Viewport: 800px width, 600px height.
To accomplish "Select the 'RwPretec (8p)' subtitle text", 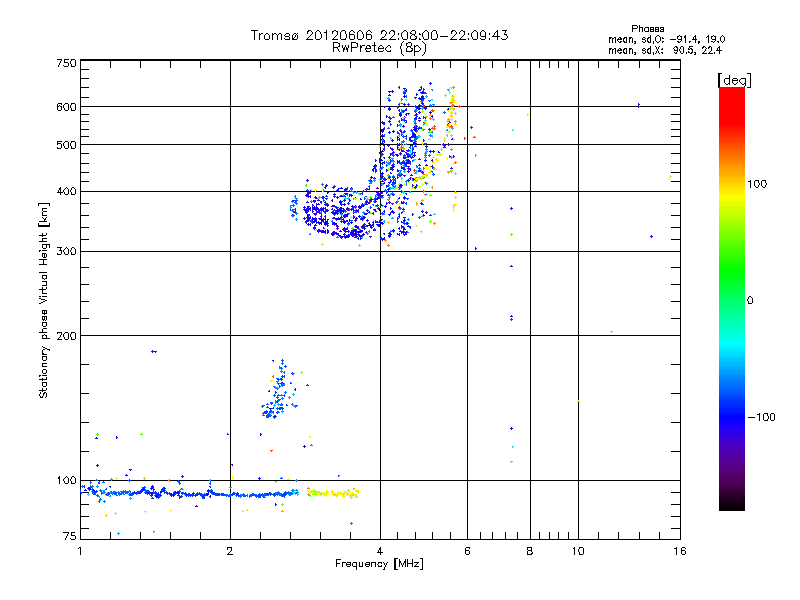I will click(380, 48).
